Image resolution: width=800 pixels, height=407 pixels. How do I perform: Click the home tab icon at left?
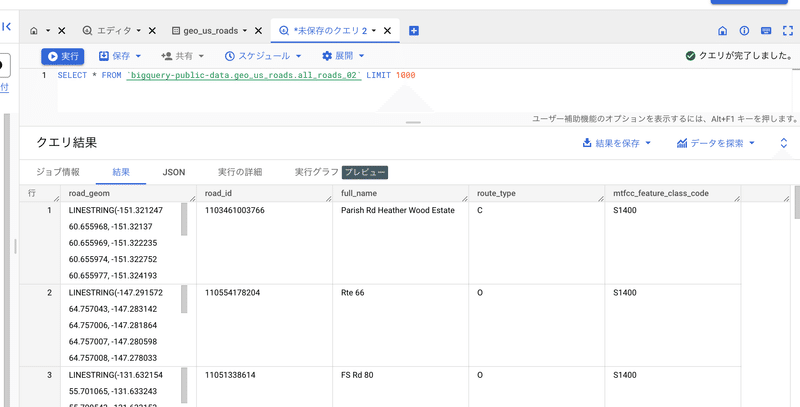(36, 31)
